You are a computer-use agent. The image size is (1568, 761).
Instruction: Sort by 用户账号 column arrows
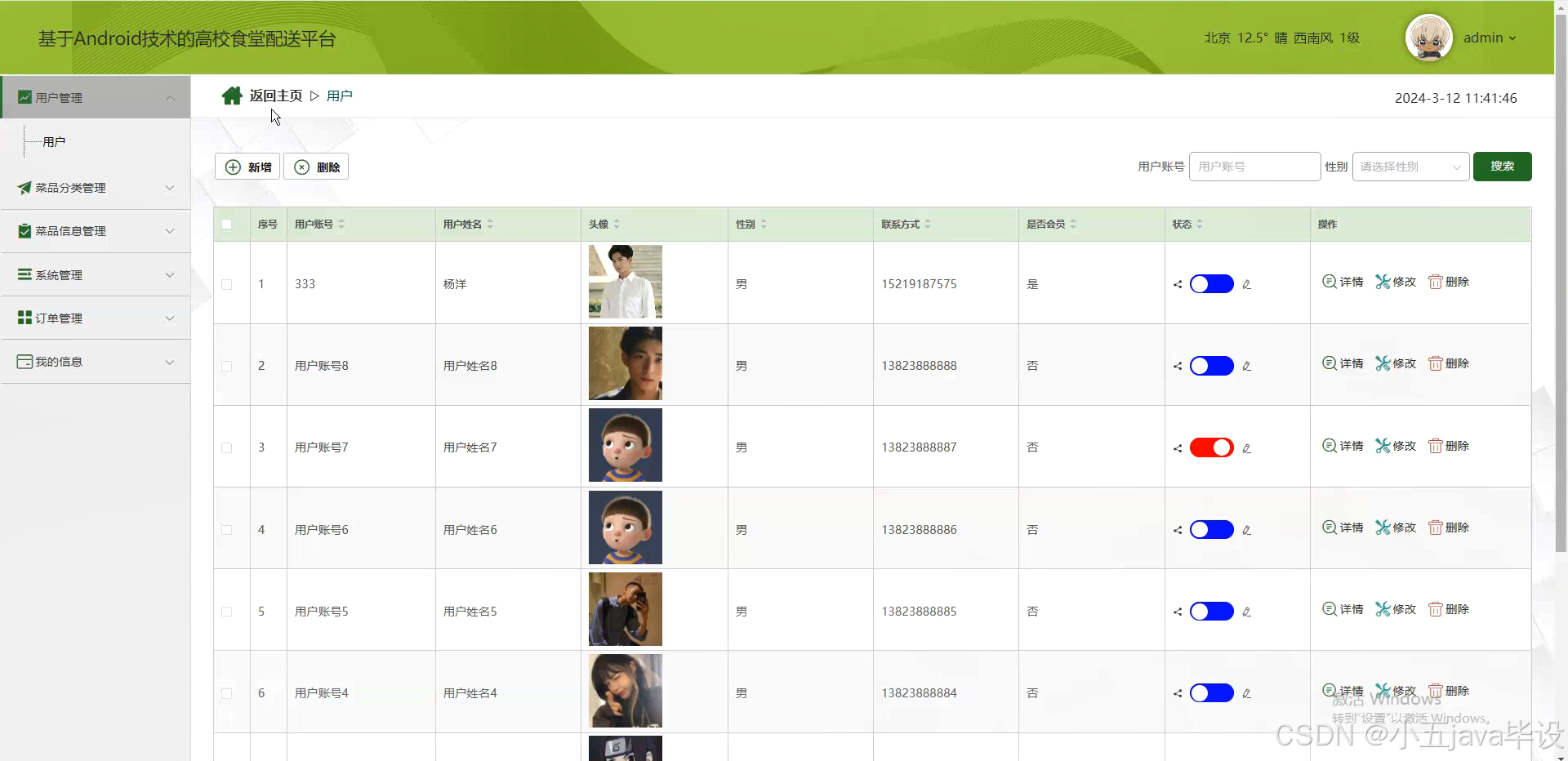click(x=341, y=224)
